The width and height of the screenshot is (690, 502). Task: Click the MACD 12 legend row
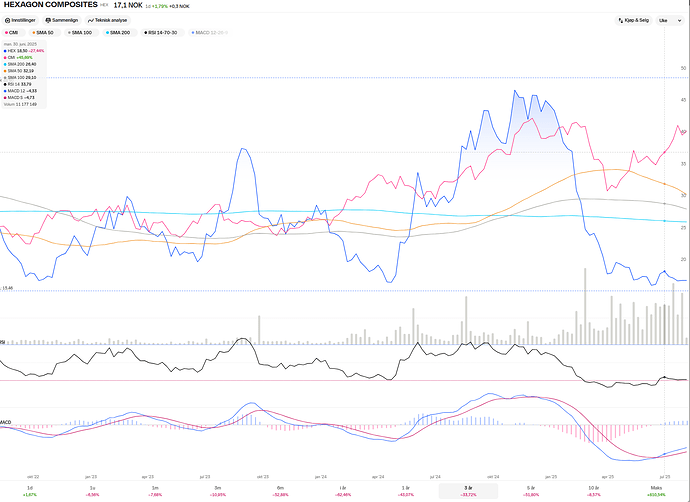pos(20,91)
